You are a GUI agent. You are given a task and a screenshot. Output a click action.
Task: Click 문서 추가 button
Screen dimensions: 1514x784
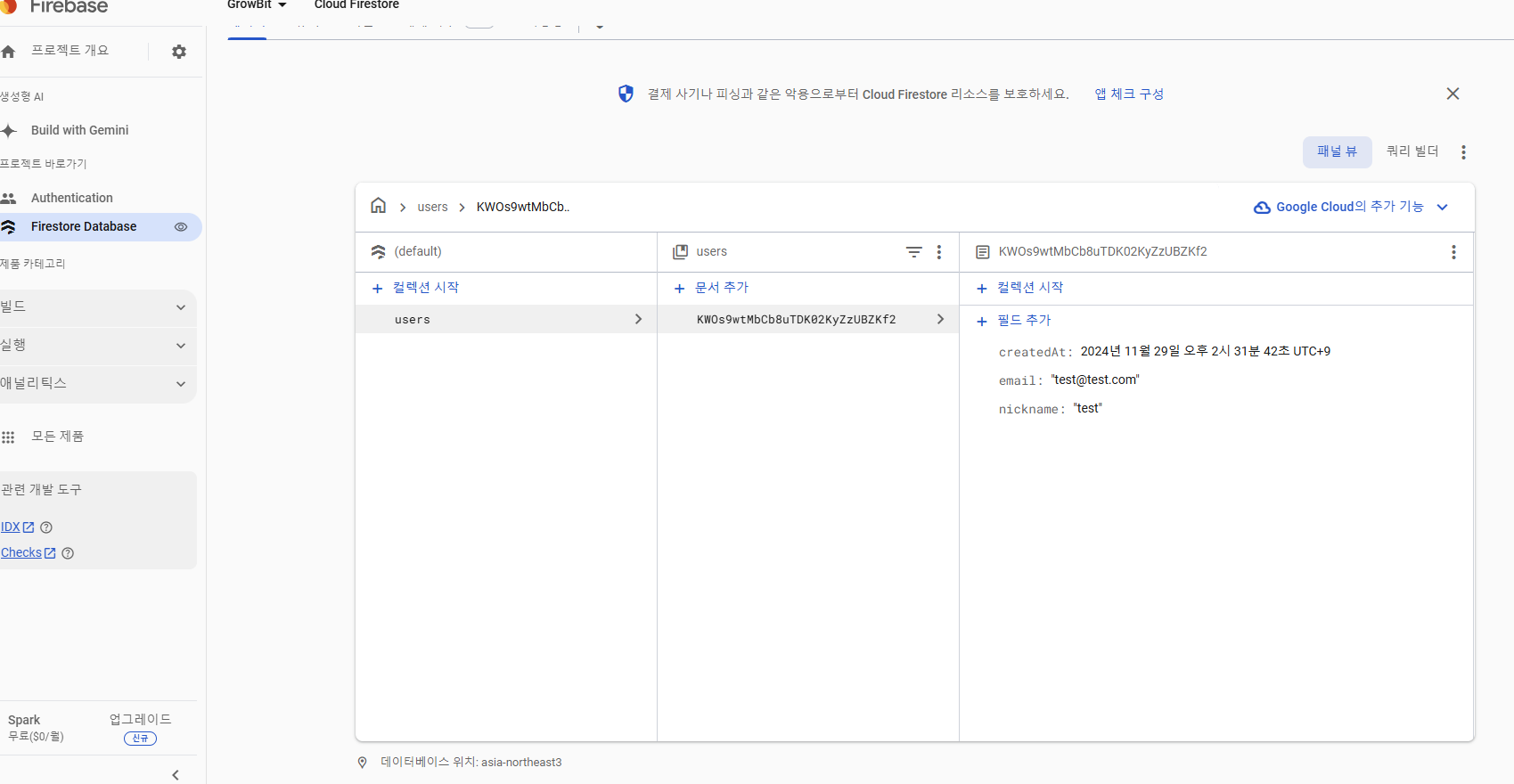pyautogui.click(x=722, y=288)
